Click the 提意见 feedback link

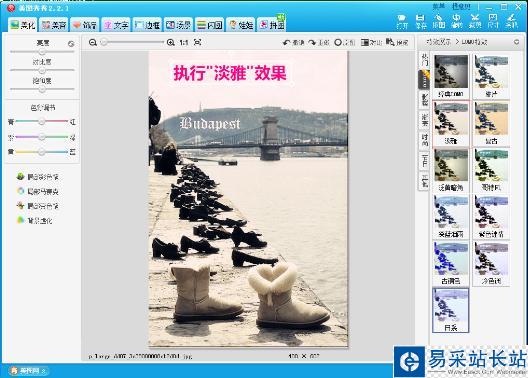(461, 6)
